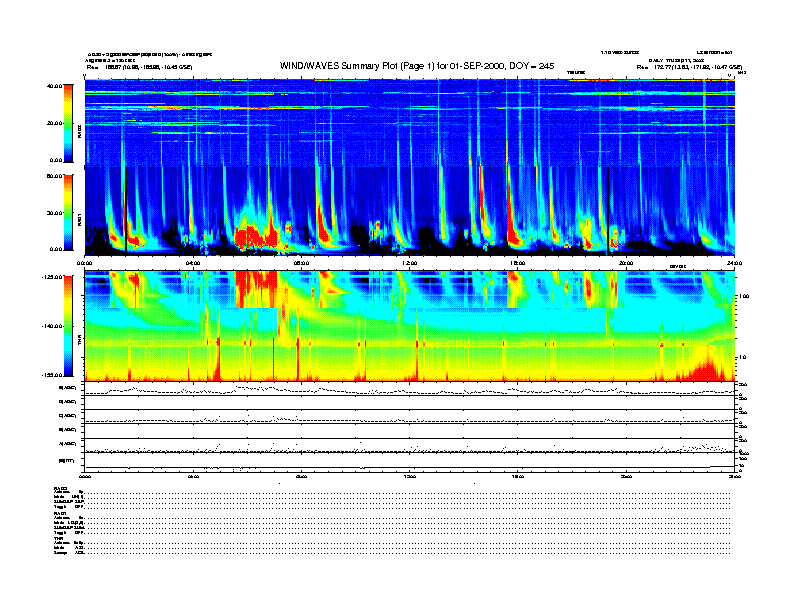Click the WIND/WAVES Summary Plot title
This screenshot has height=612, width=792.
[x=417, y=66]
